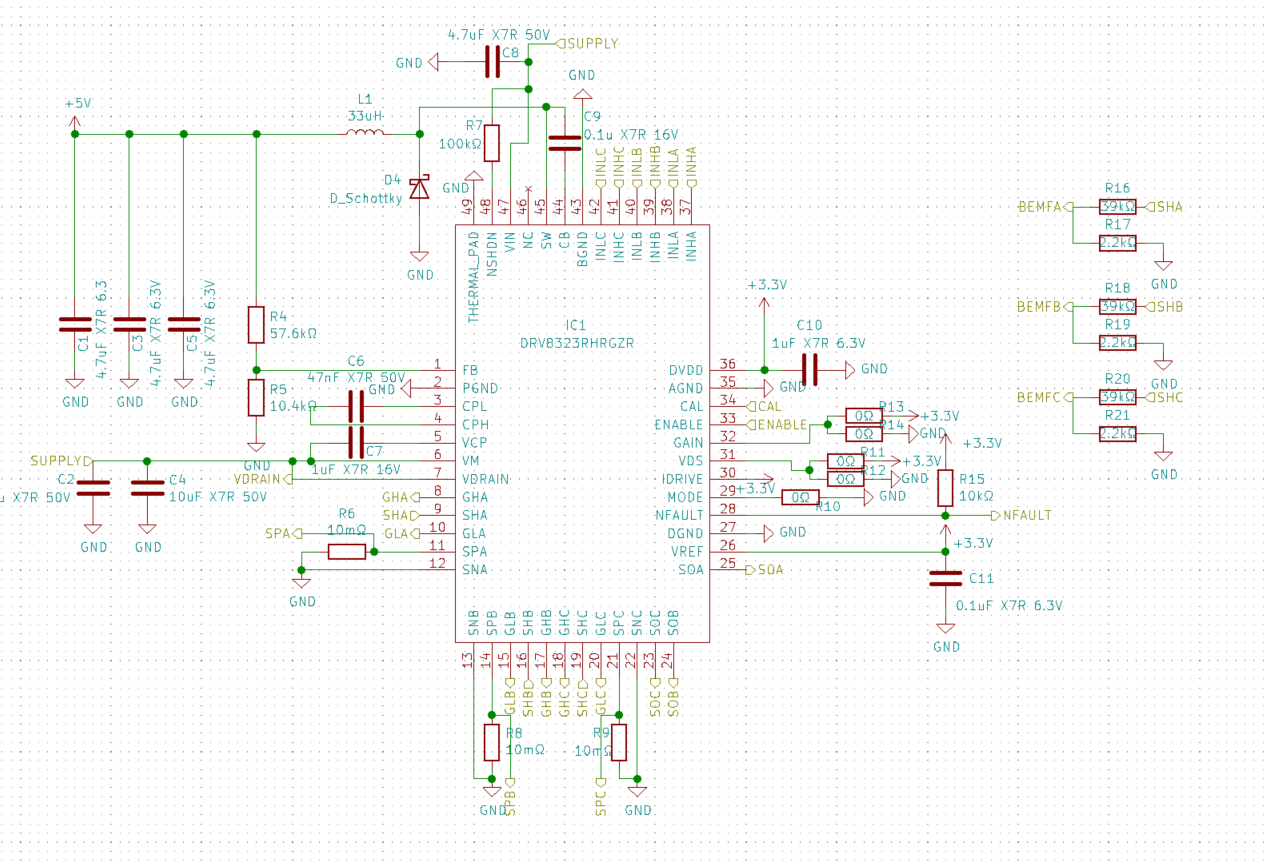The height and width of the screenshot is (866, 1269).
Task: Select the NFAULT global label
Action: point(1020,515)
